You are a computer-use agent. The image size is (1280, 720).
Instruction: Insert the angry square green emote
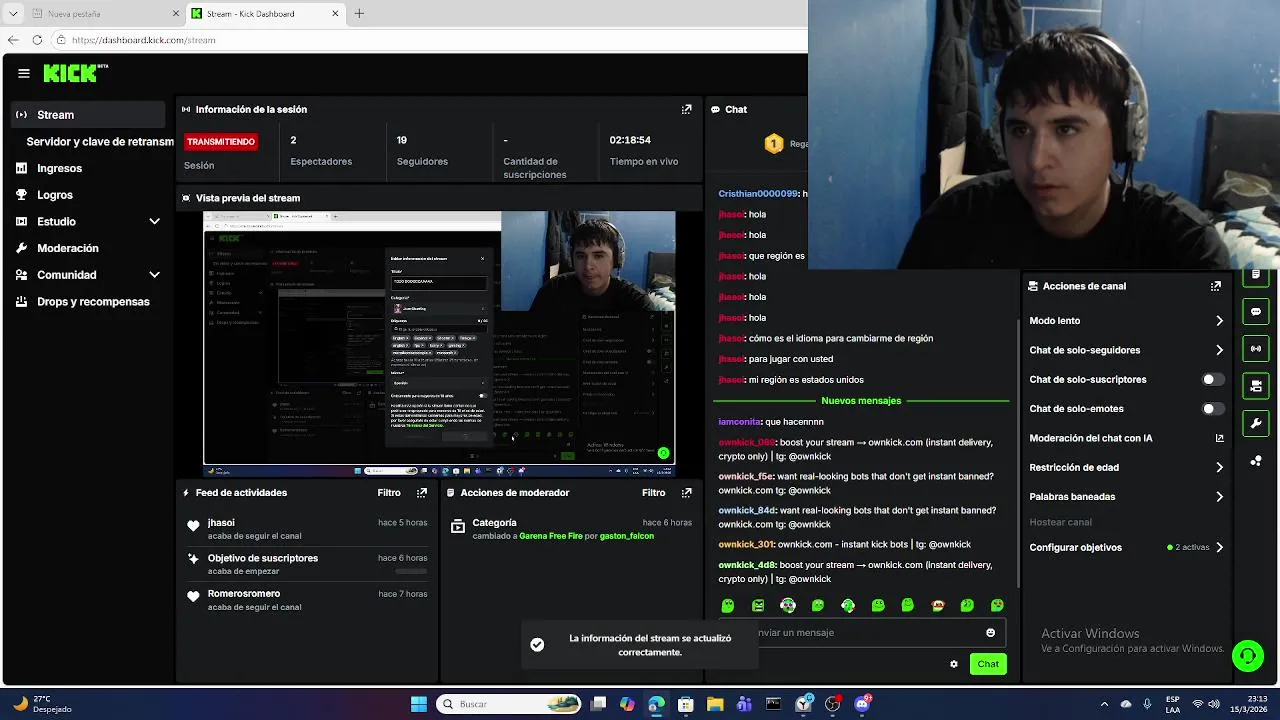pos(758,605)
